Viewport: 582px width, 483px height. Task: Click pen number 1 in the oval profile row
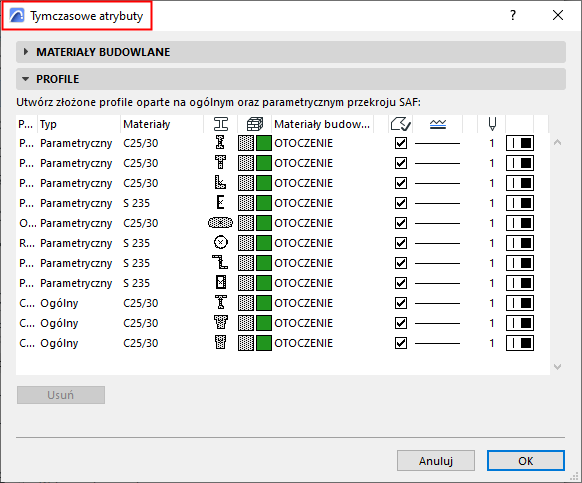pyautogui.click(x=492, y=223)
